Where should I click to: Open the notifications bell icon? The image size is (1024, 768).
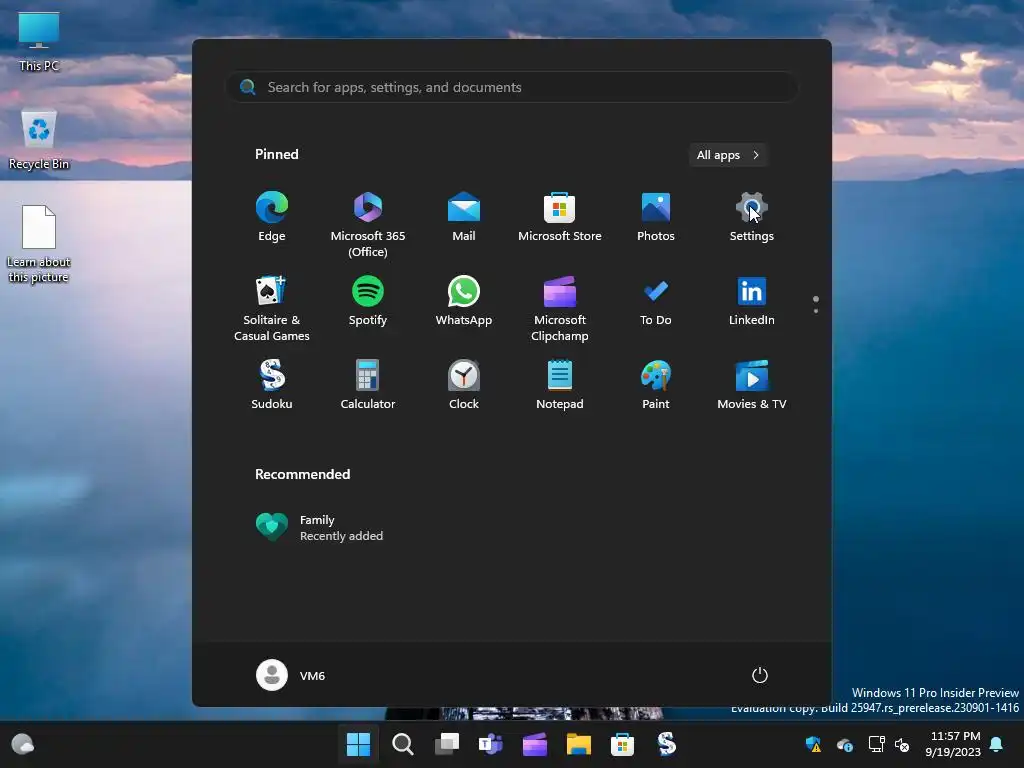997,744
